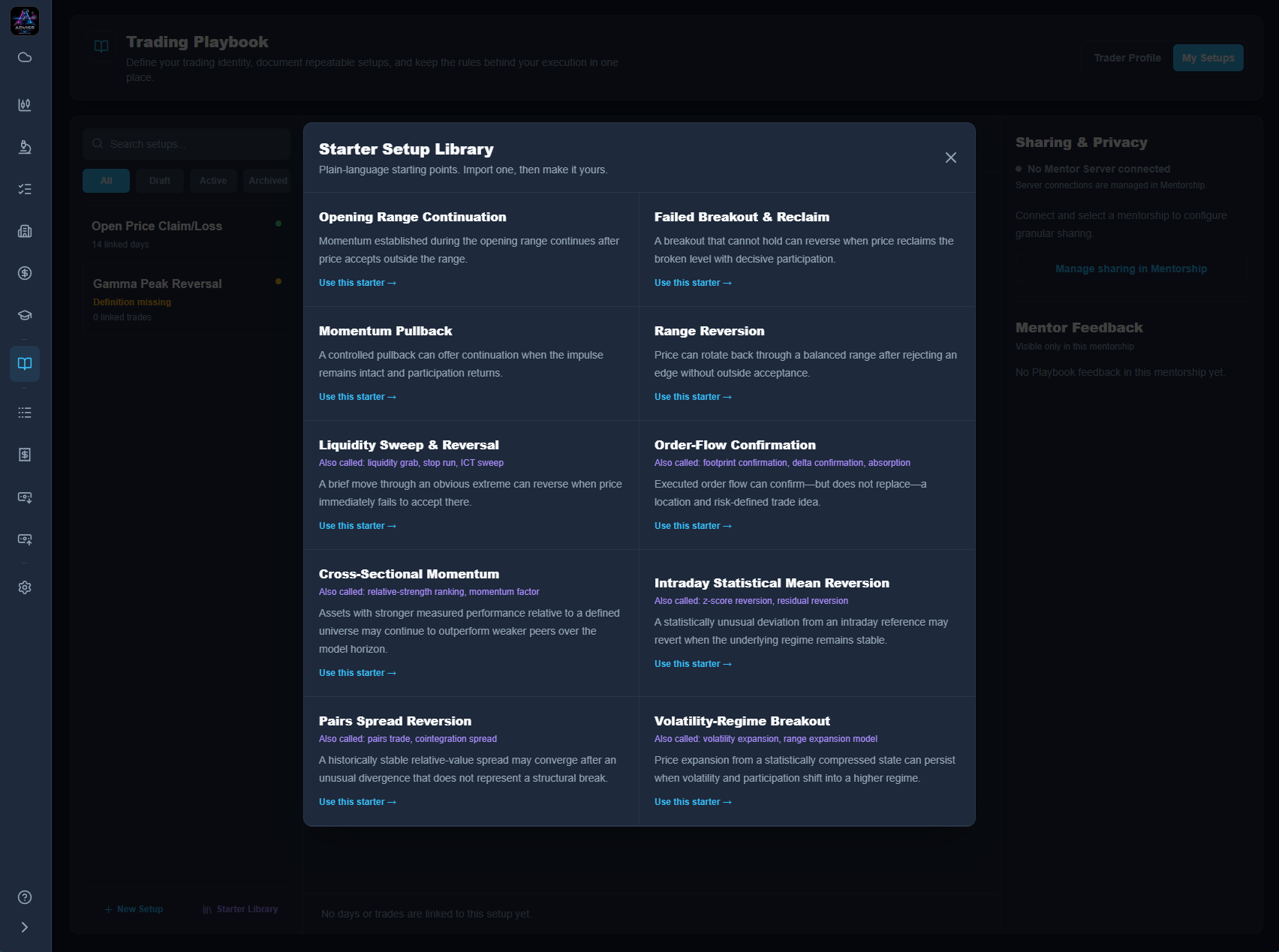The height and width of the screenshot is (952, 1279).
Task: Open the microscope sidebar icon
Action: 25,147
